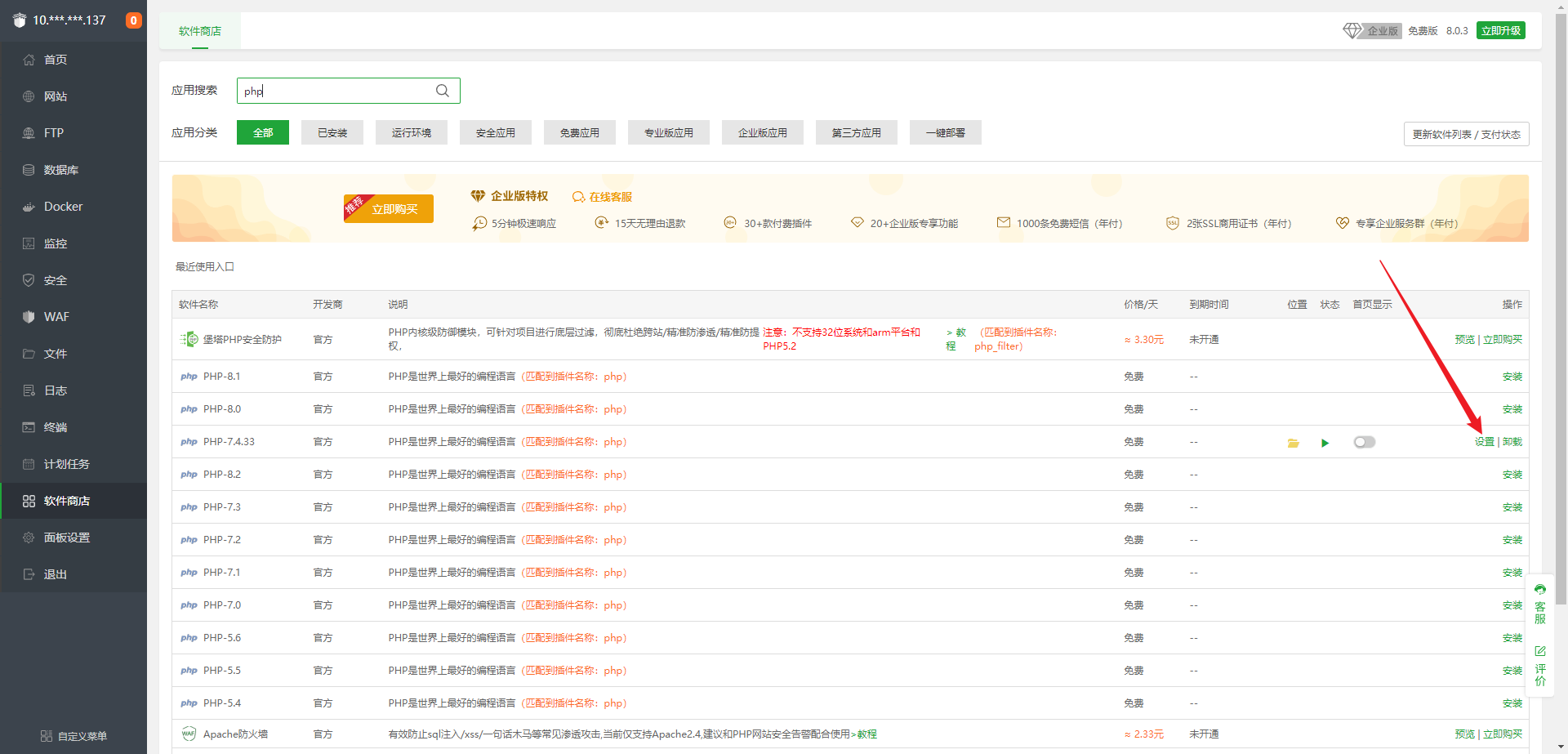Select 软件商店 in the sidebar

click(73, 501)
